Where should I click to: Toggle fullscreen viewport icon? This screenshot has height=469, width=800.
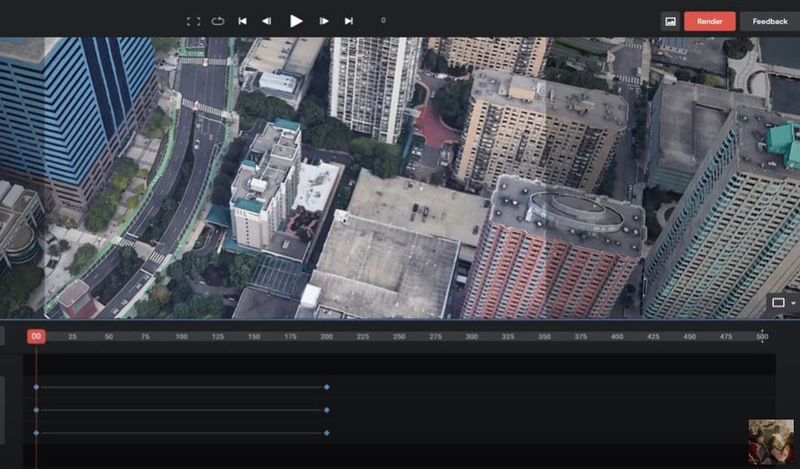pos(193,21)
